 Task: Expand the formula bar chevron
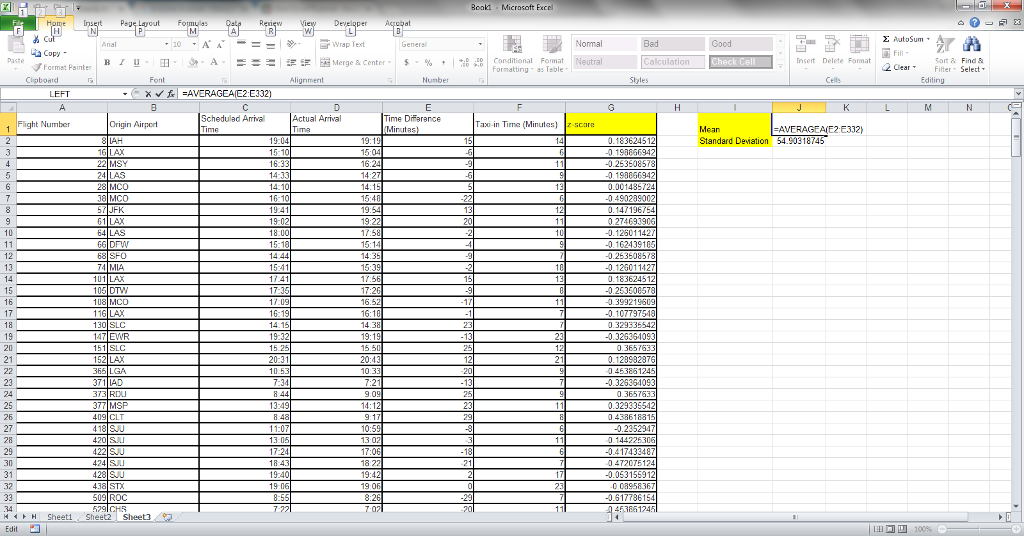pyautogui.click(x=1018, y=94)
